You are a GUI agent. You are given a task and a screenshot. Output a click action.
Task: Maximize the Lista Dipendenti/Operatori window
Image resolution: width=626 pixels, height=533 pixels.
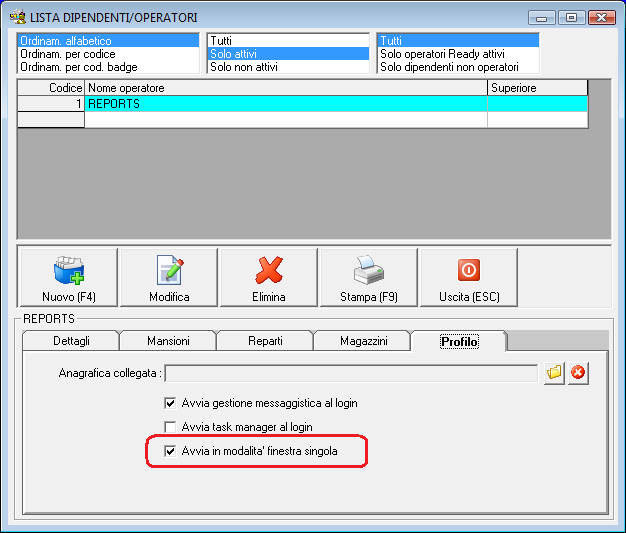[572, 18]
